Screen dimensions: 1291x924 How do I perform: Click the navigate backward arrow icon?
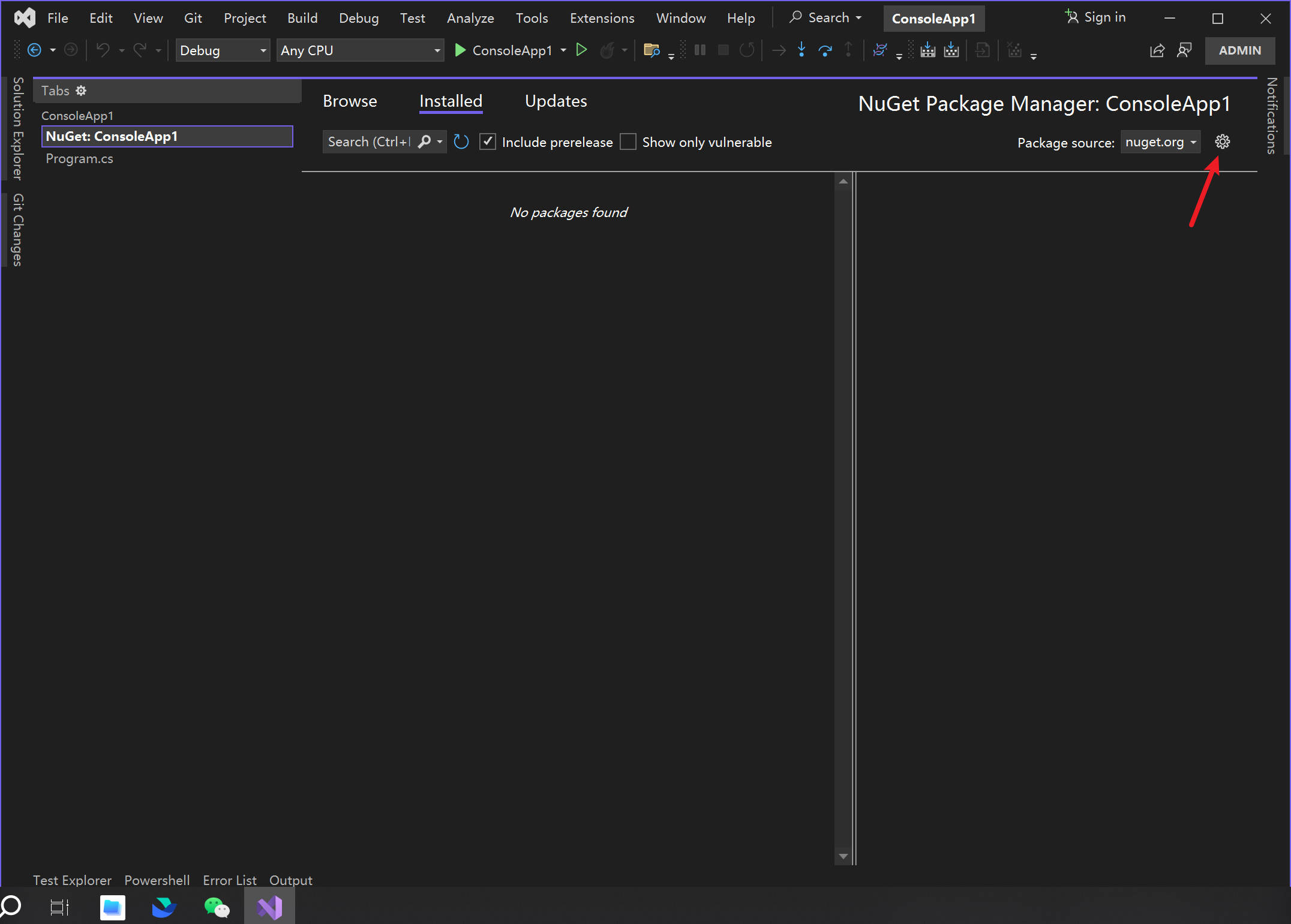35,50
